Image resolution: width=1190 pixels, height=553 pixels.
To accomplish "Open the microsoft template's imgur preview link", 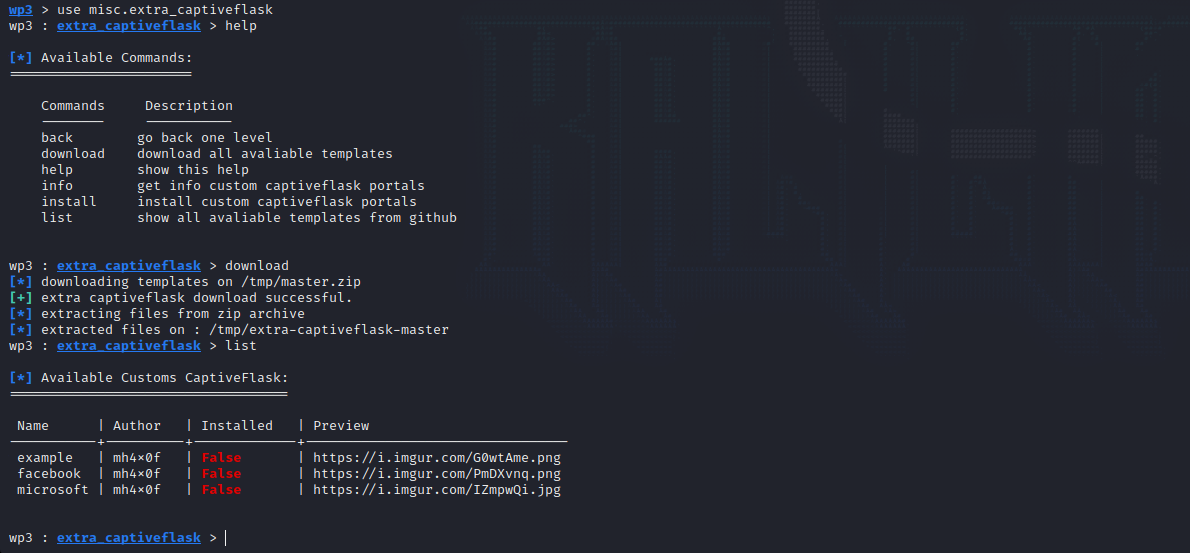I will point(437,490).
